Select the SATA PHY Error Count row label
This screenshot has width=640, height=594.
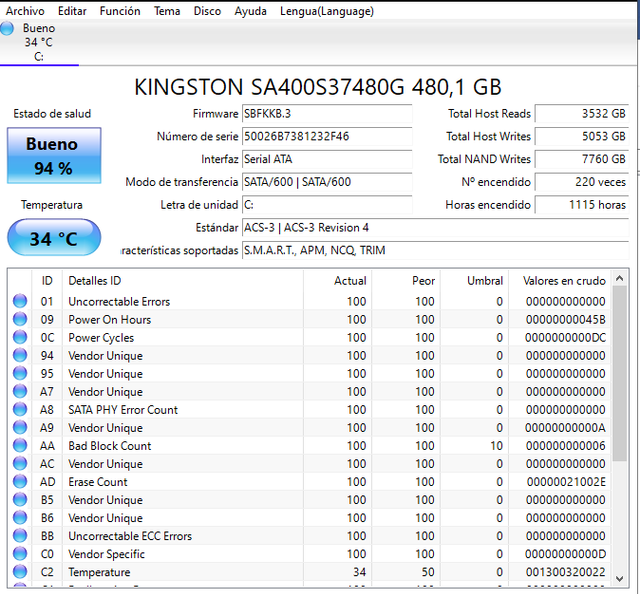[123, 410]
